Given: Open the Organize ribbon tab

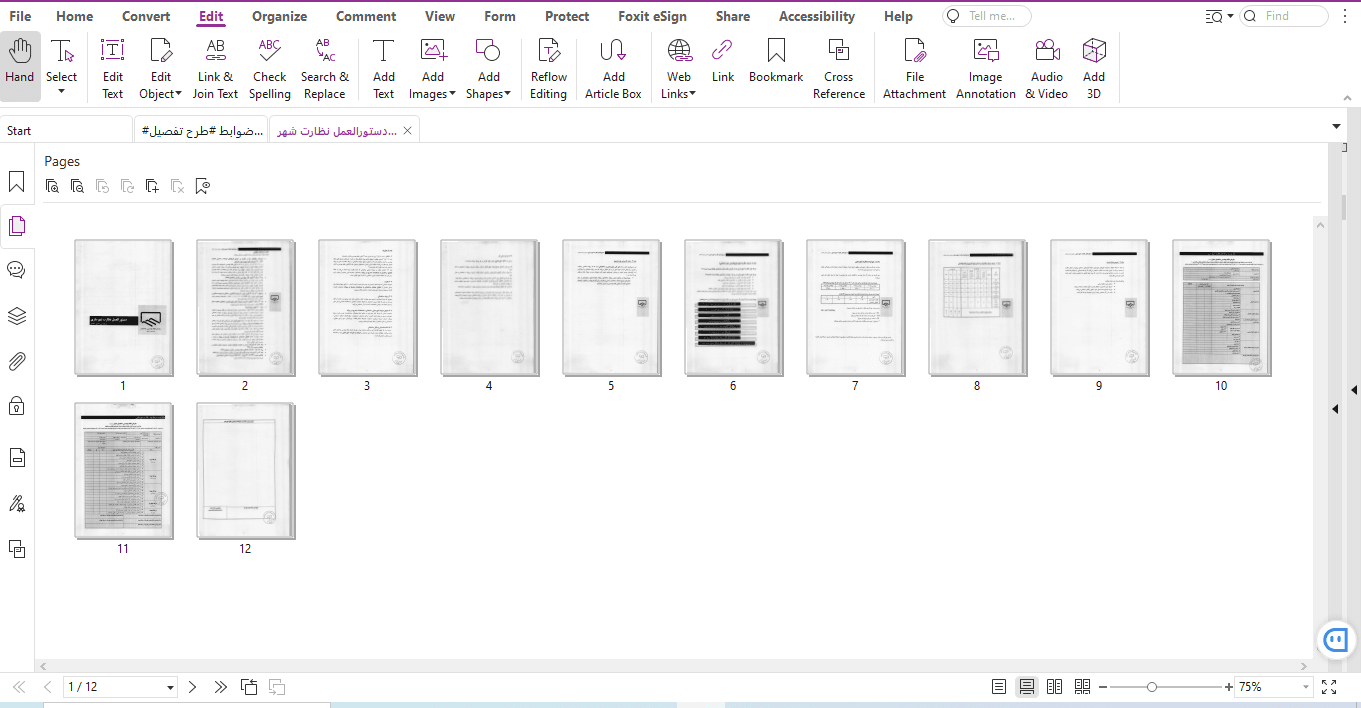Looking at the screenshot, I should click(x=280, y=16).
